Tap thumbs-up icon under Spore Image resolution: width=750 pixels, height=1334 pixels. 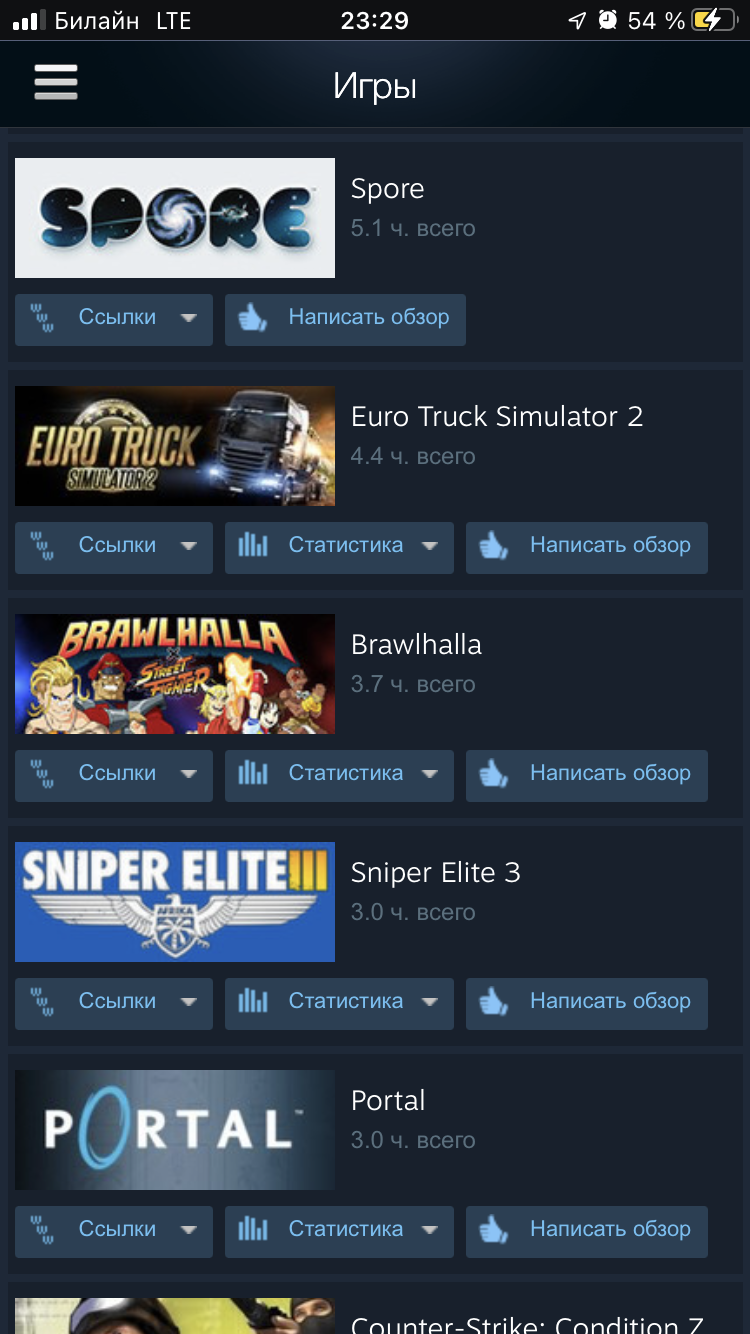point(253,318)
